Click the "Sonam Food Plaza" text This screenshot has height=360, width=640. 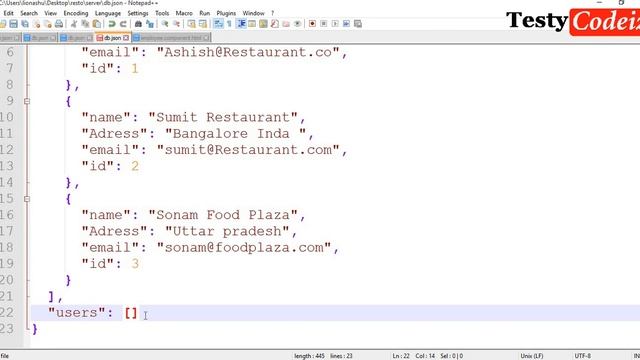coord(223,215)
